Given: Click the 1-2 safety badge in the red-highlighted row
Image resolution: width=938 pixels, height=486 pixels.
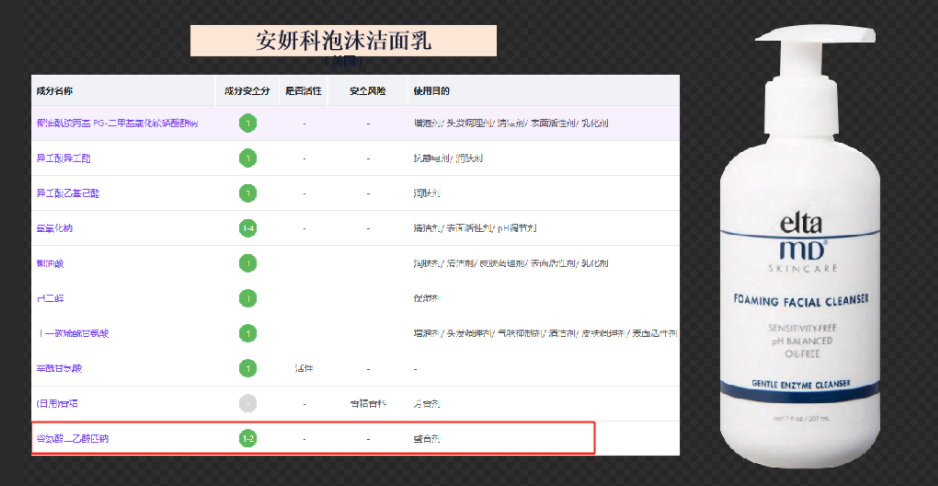Looking at the screenshot, I should click(248, 438).
